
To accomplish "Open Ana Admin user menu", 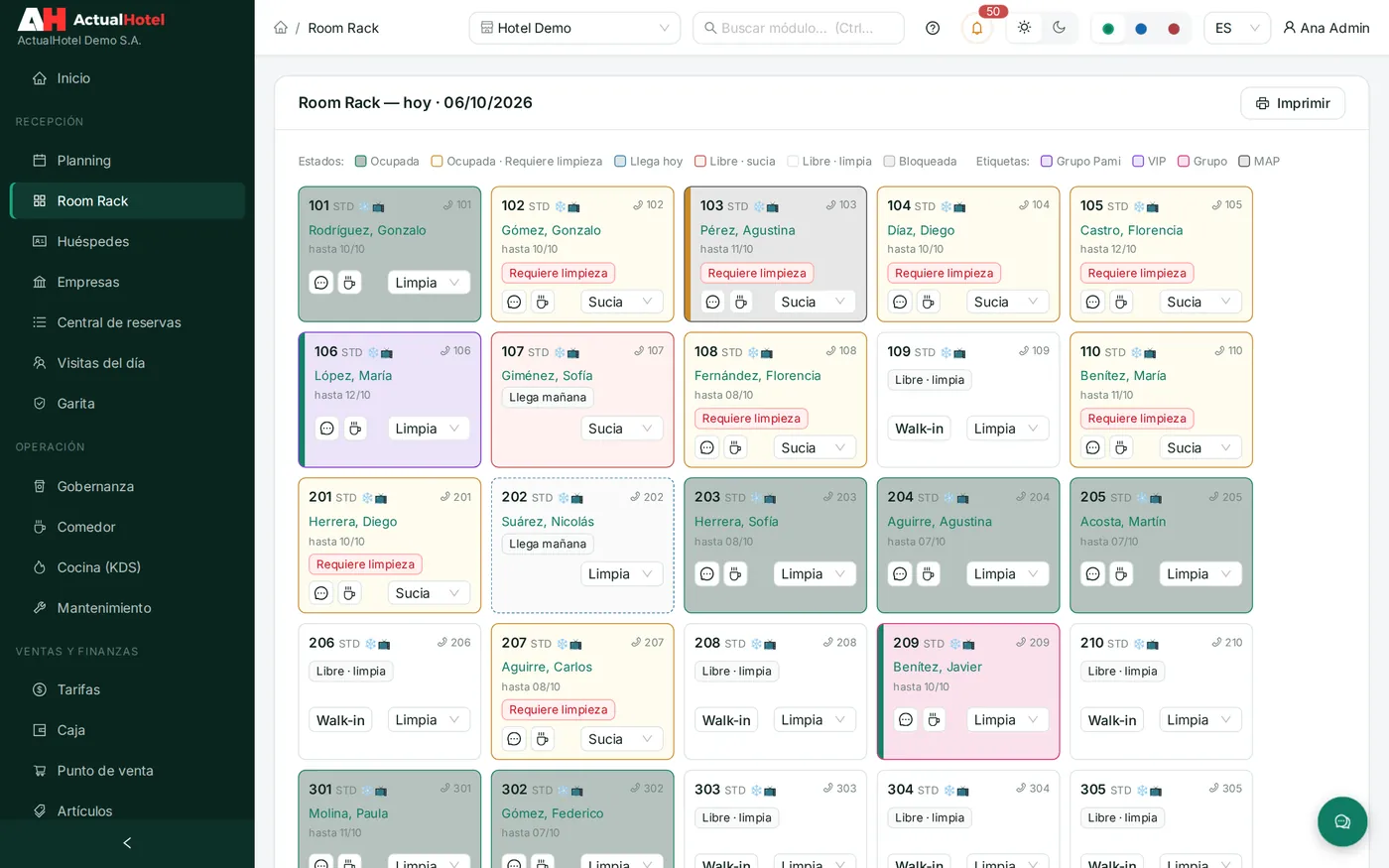I will pyautogui.click(x=1326, y=28).
